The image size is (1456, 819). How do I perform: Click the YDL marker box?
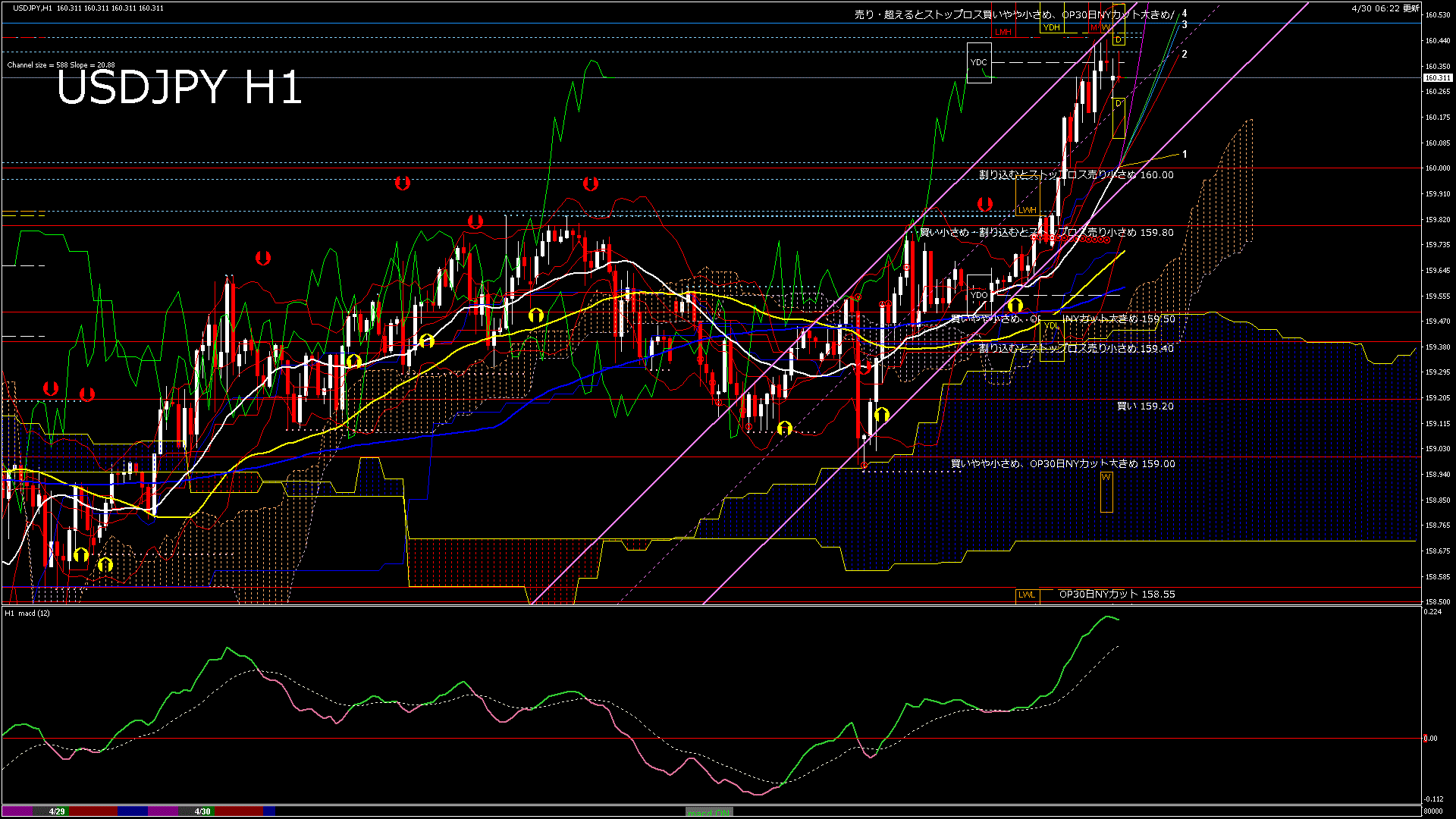pyautogui.click(x=1051, y=326)
